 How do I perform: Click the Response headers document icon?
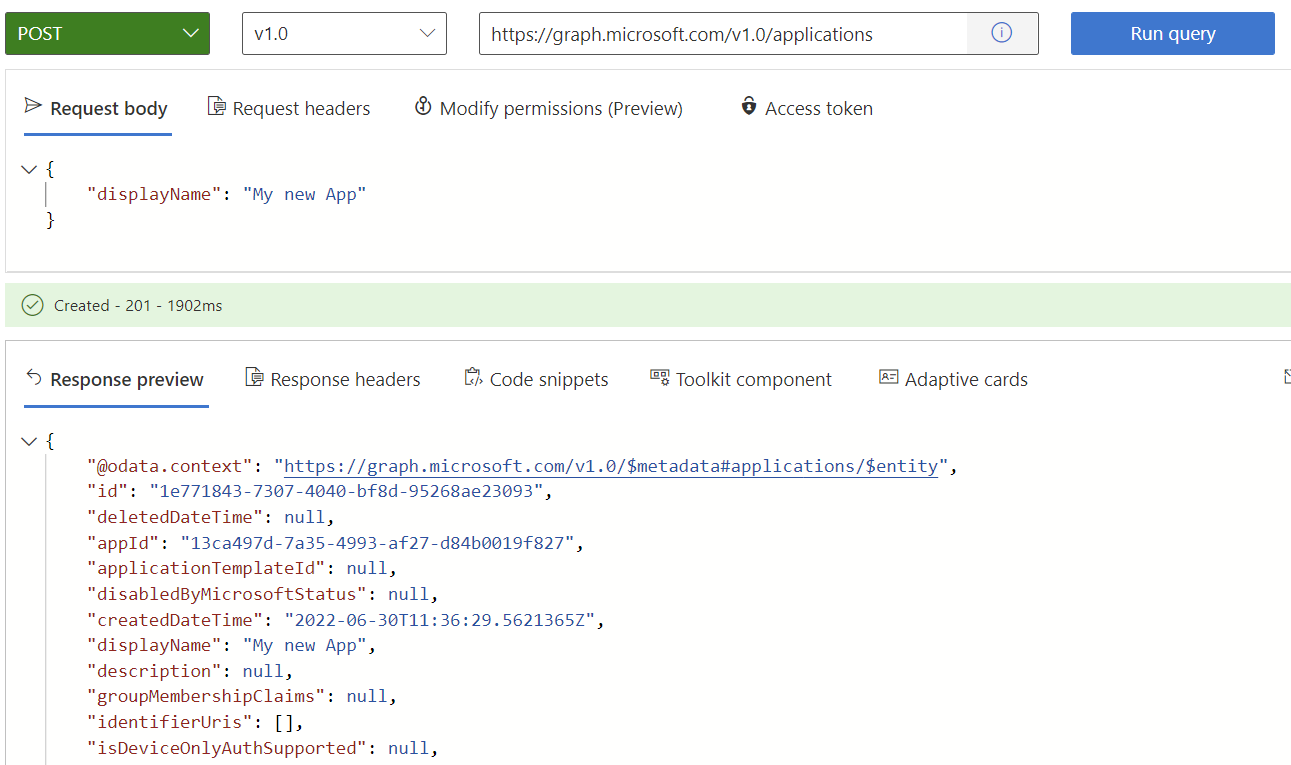(254, 377)
